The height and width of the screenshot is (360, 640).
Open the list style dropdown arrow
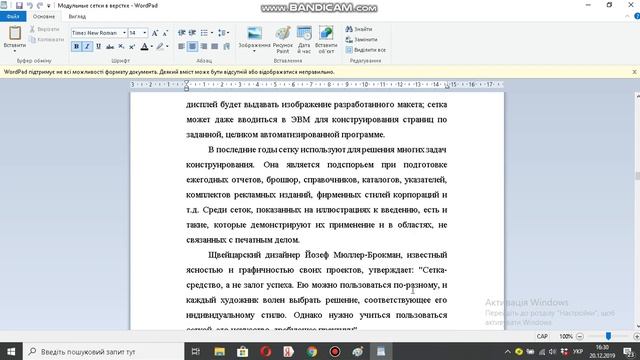point(211,33)
